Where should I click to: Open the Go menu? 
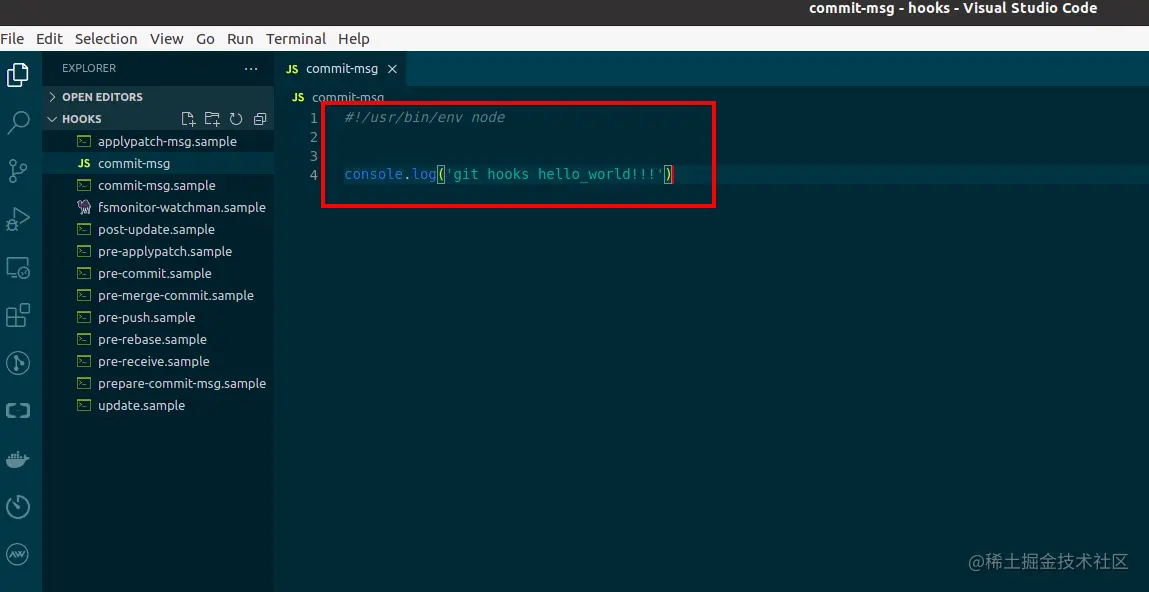(x=205, y=39)
